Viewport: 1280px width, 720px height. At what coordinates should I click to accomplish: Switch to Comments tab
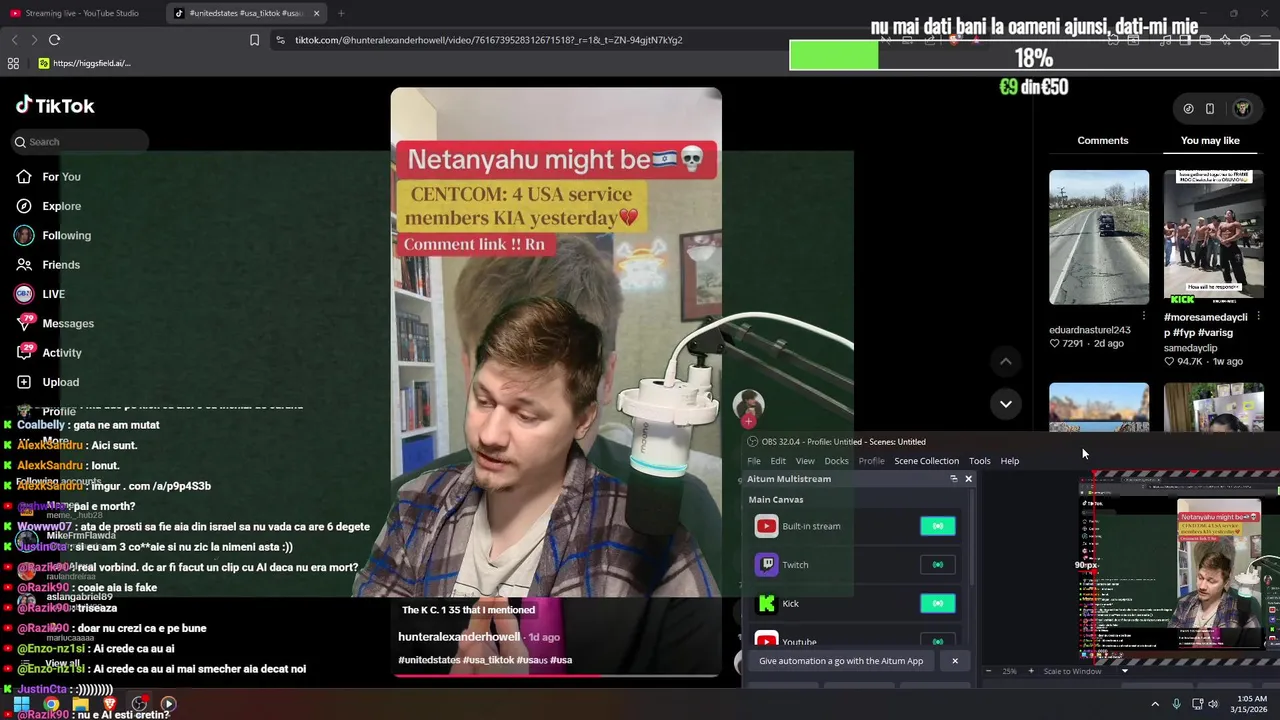point(1102,141)
